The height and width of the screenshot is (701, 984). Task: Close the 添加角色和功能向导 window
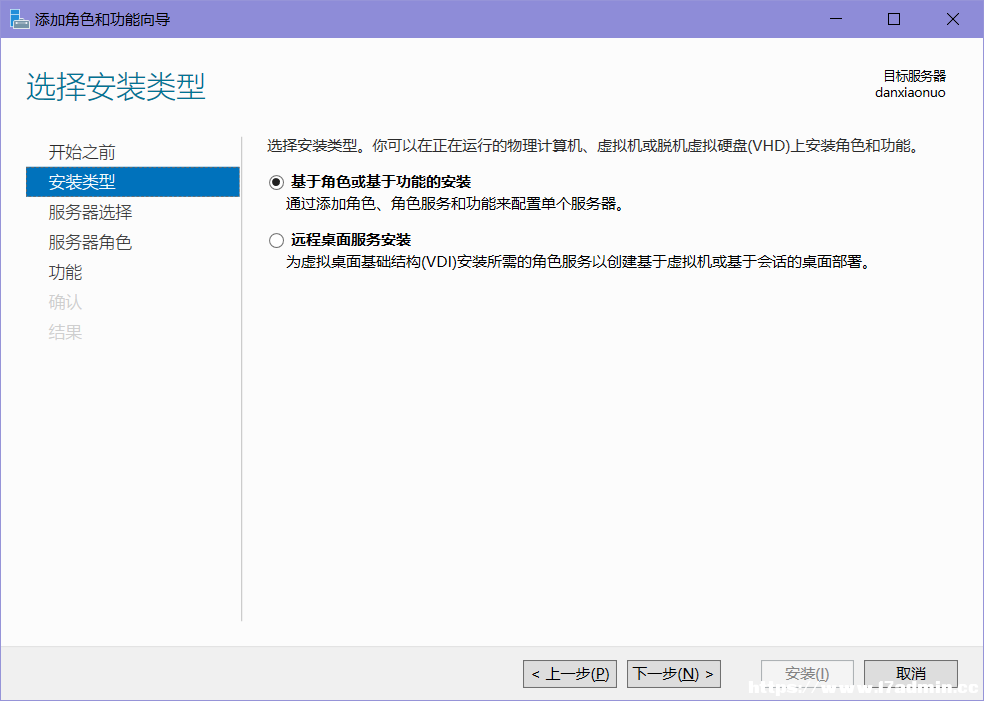[x=953, y=19]
